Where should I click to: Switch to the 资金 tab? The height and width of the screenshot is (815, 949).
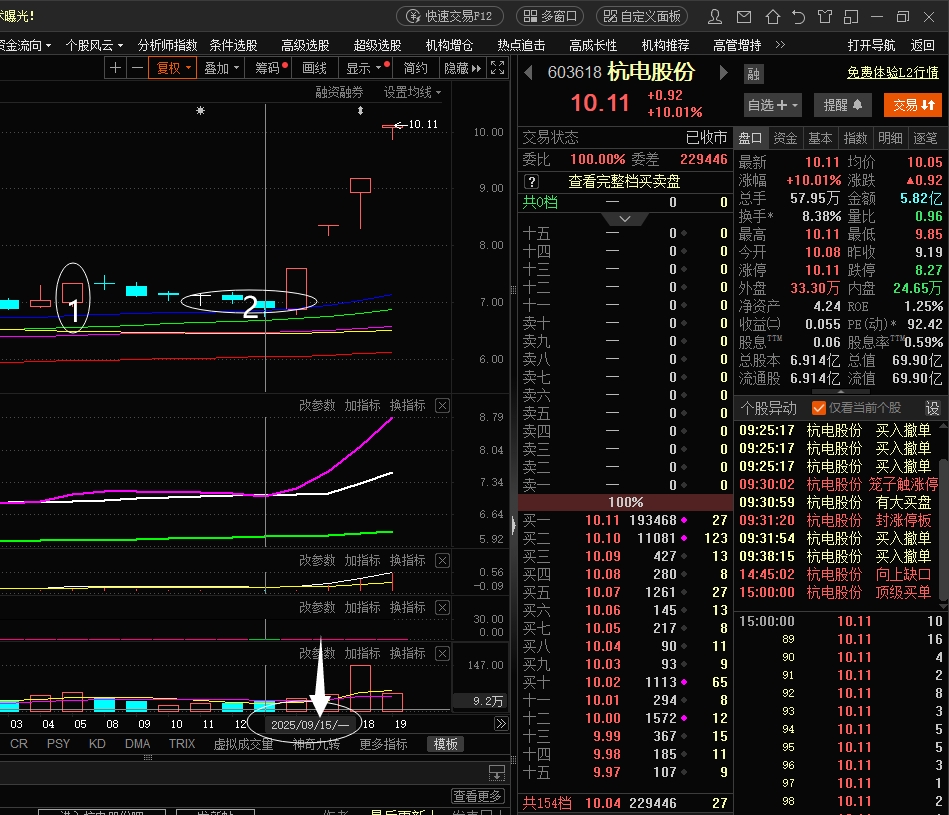(x=785, y=138)
